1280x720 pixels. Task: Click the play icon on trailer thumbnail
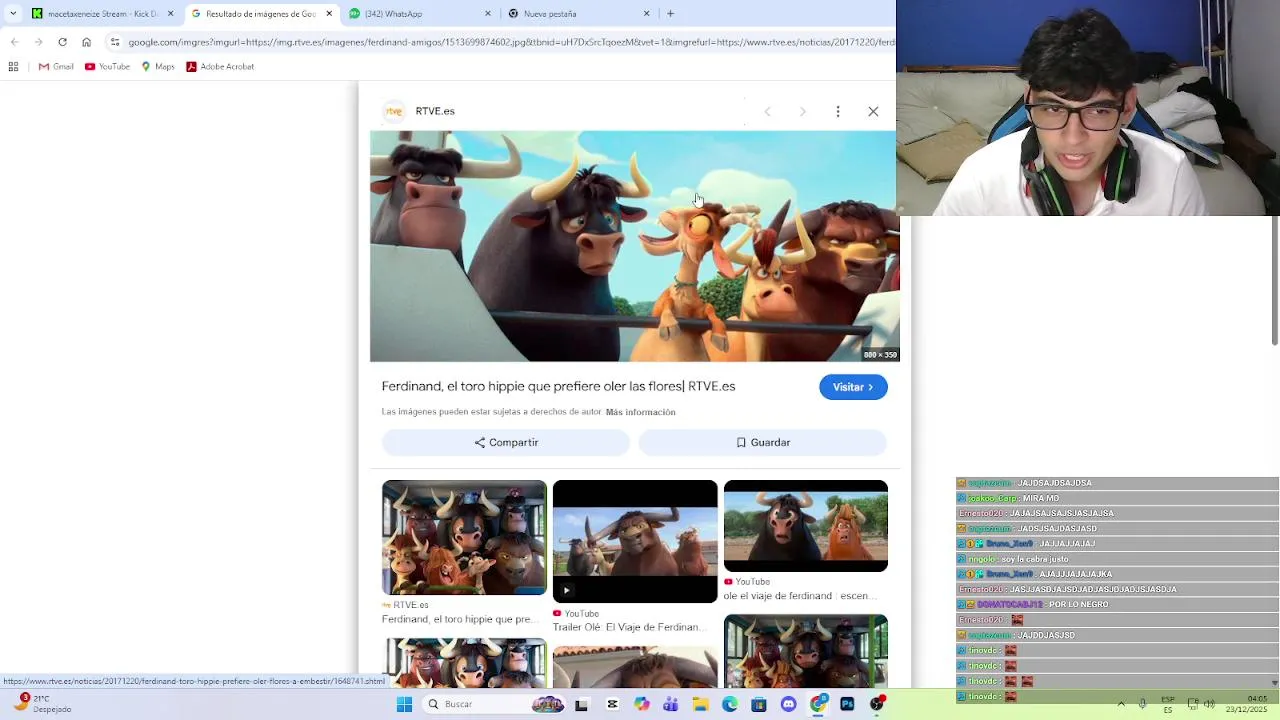coord(566,590)
